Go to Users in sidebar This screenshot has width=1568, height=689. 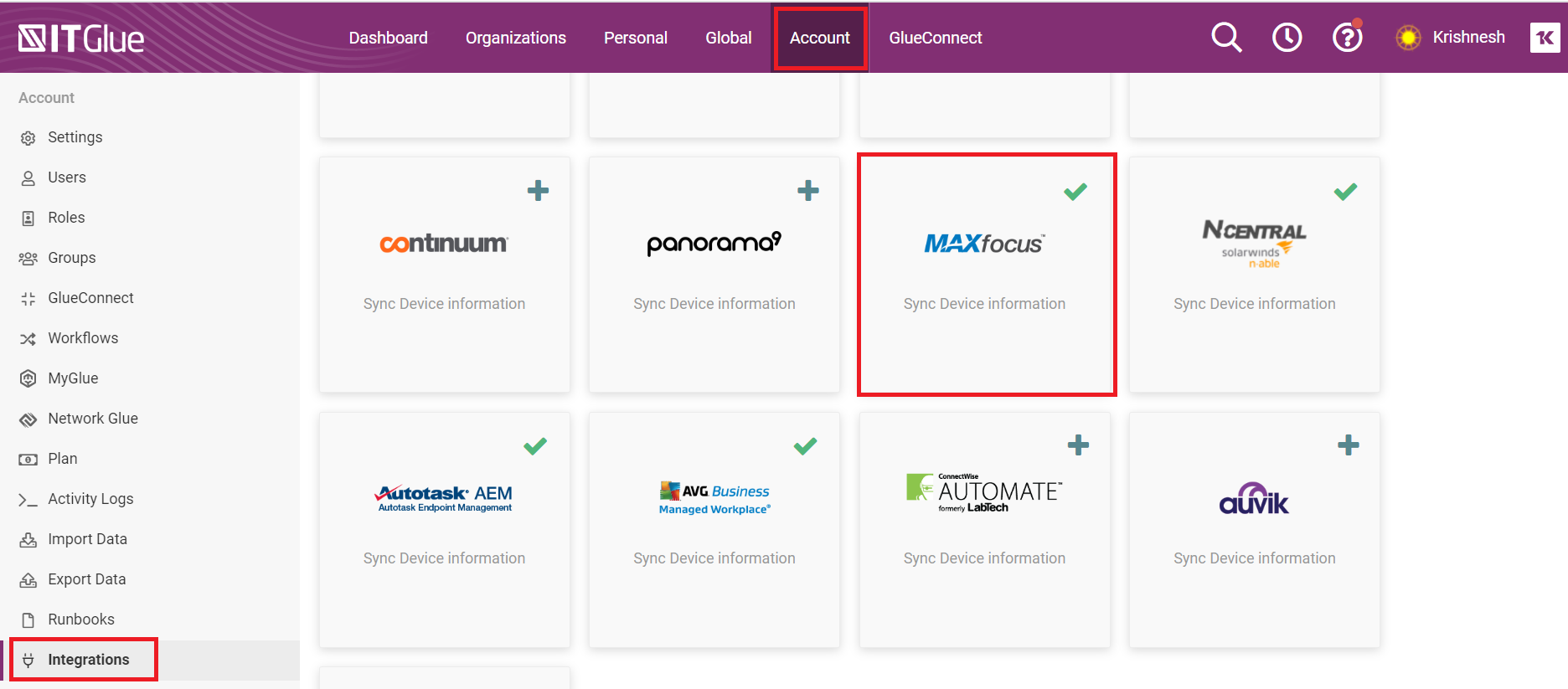point(67,177)
